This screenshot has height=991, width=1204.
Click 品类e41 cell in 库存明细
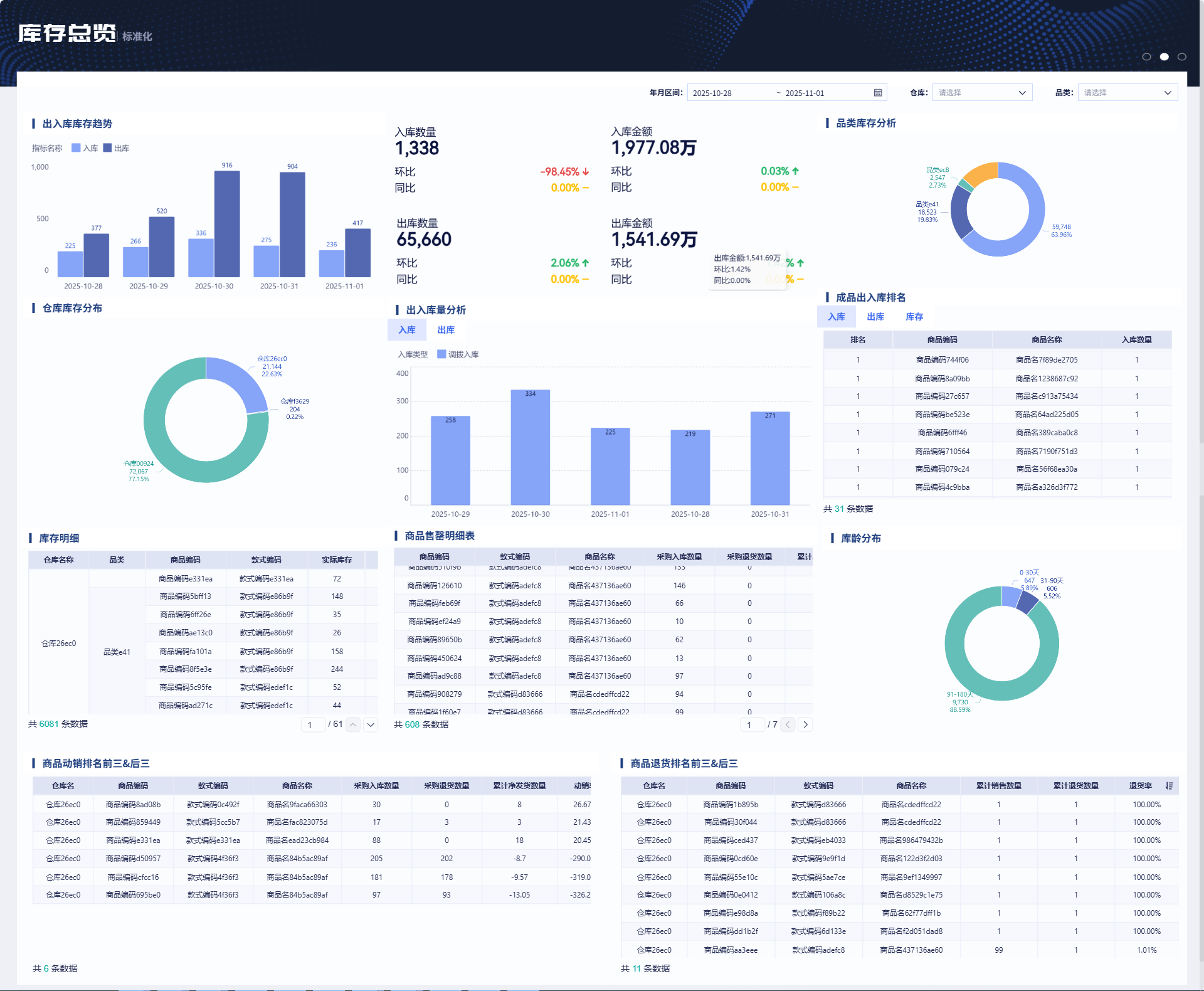coord(117,652)
